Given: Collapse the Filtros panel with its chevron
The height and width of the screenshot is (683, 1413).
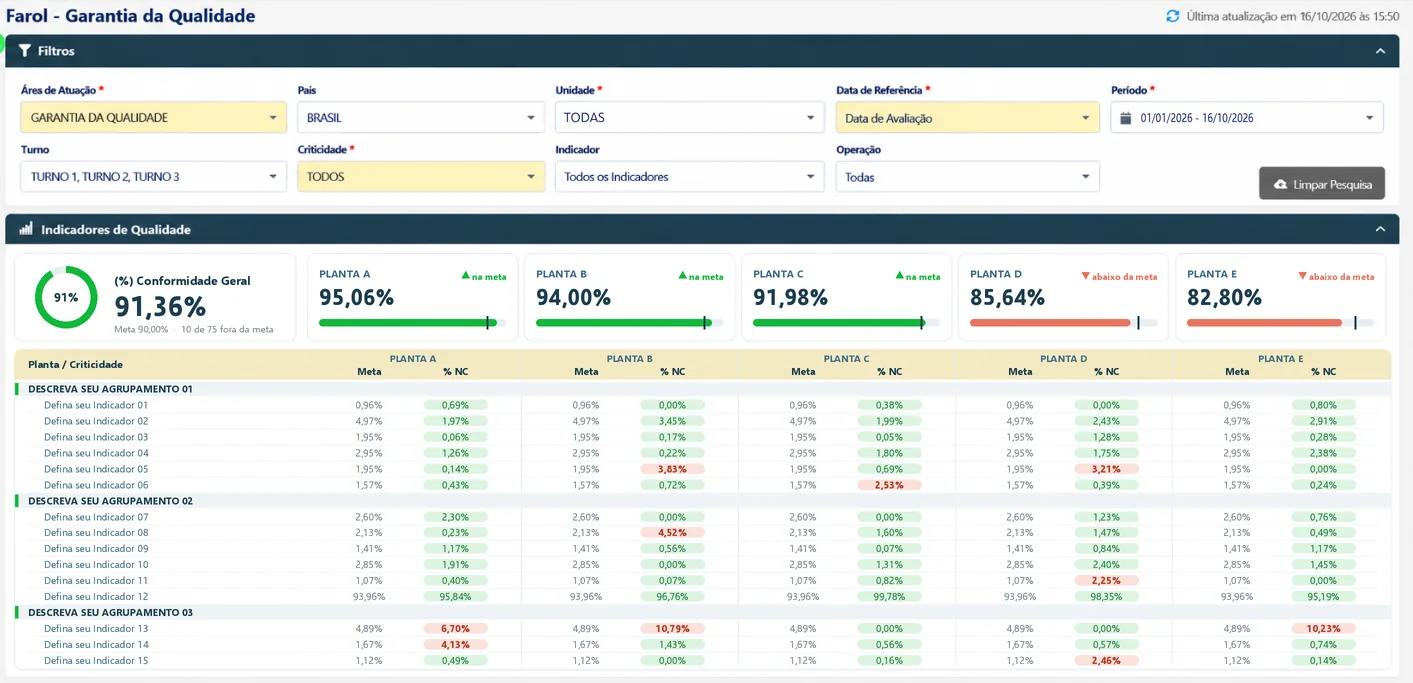Looking at the screenshot, I should 1380,51.
